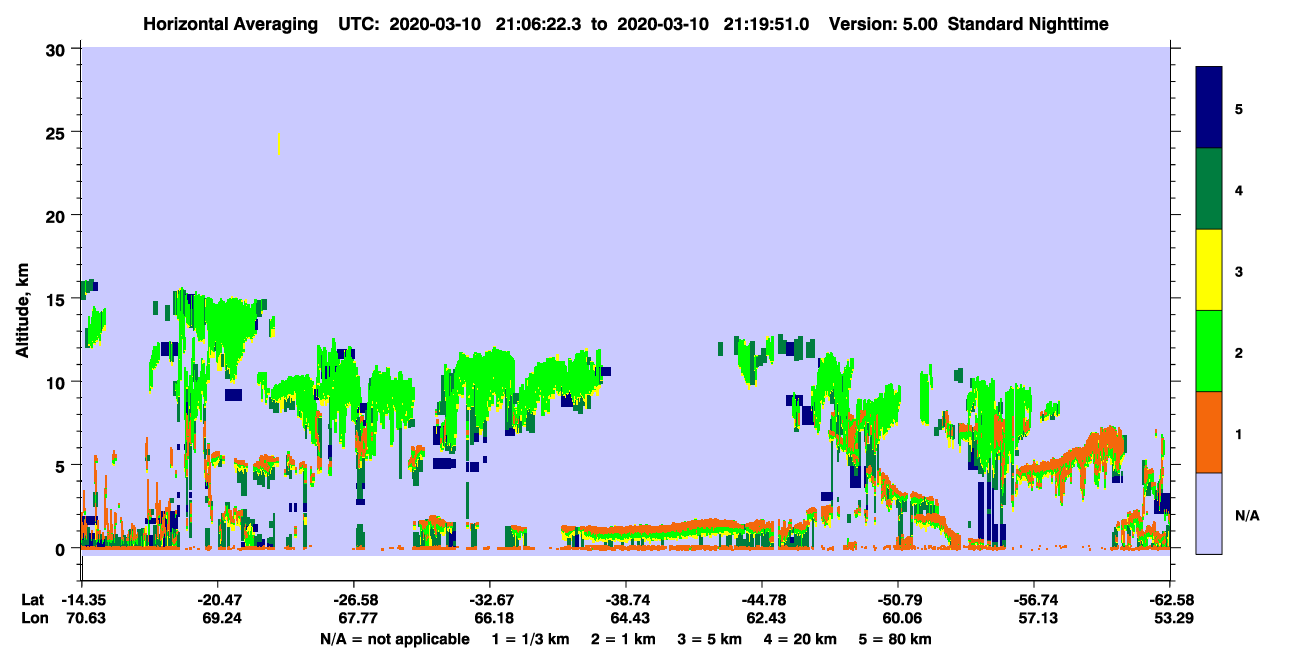The height and width of the screenshot is (667, 1300).
Task: Click the dark green colorbar segment labeled 4
Action: point(1209,189)
